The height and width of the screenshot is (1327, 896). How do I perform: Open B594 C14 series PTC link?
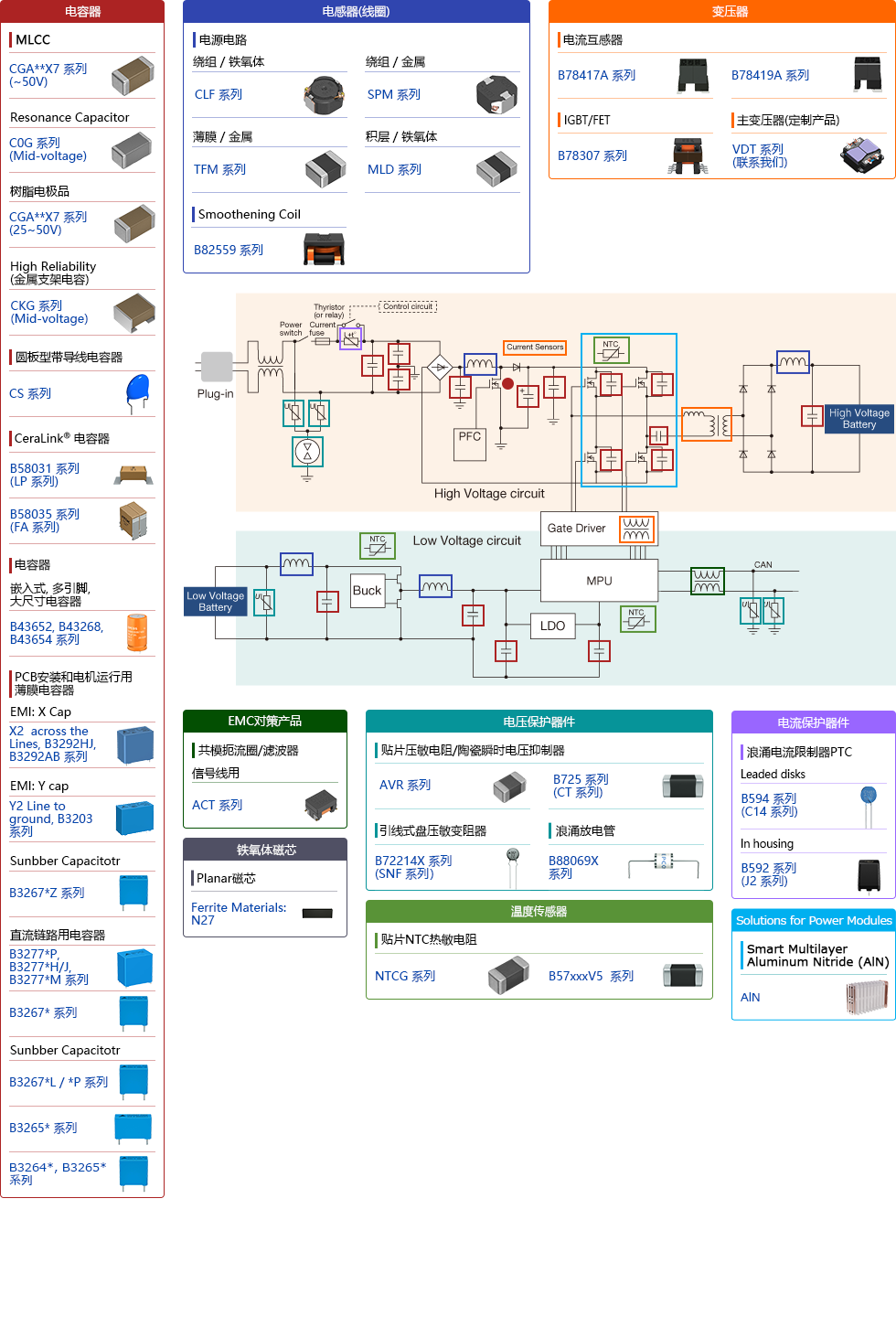(x=769, y=805)
